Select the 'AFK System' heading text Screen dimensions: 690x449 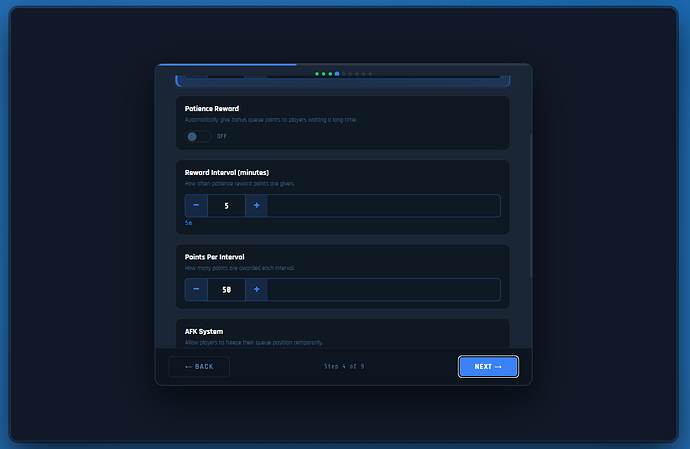(204, 331)
